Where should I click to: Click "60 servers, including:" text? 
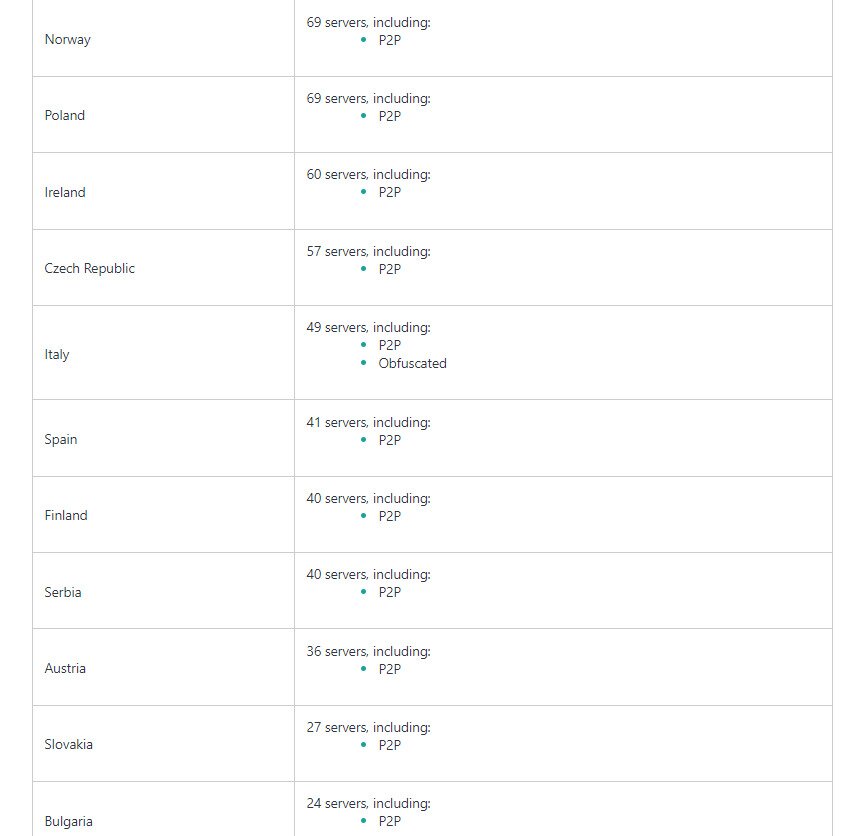click(368, 175)
